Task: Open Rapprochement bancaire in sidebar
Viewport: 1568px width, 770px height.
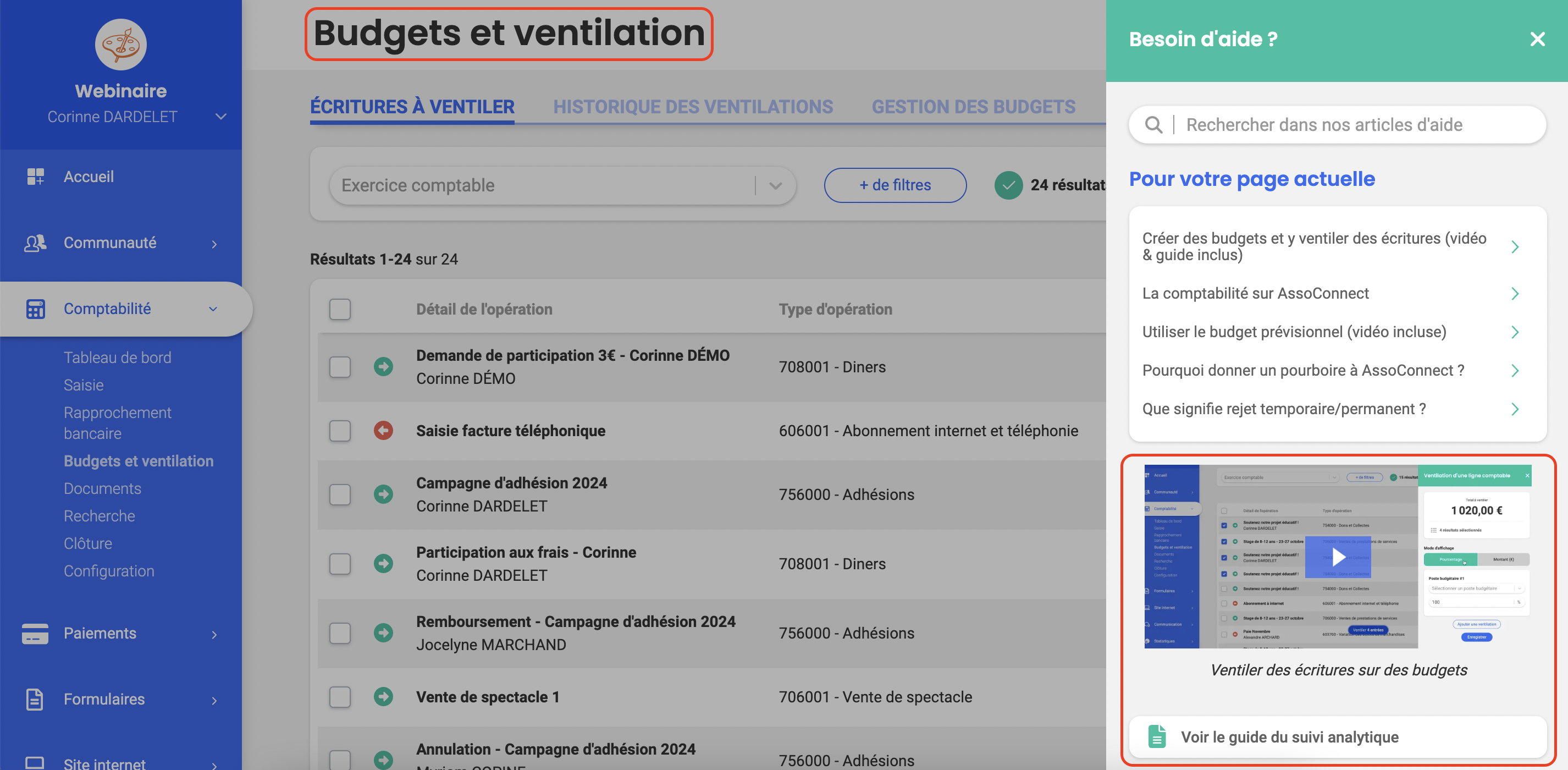Action: 118,422
